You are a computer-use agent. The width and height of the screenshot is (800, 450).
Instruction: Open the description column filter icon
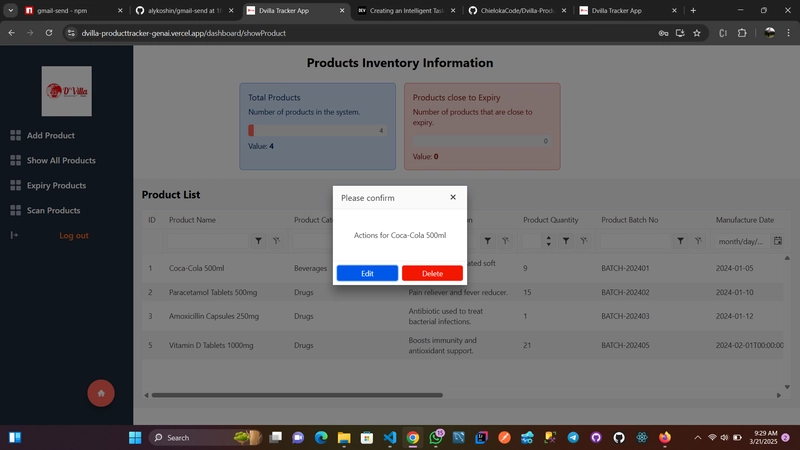point(488,241)
